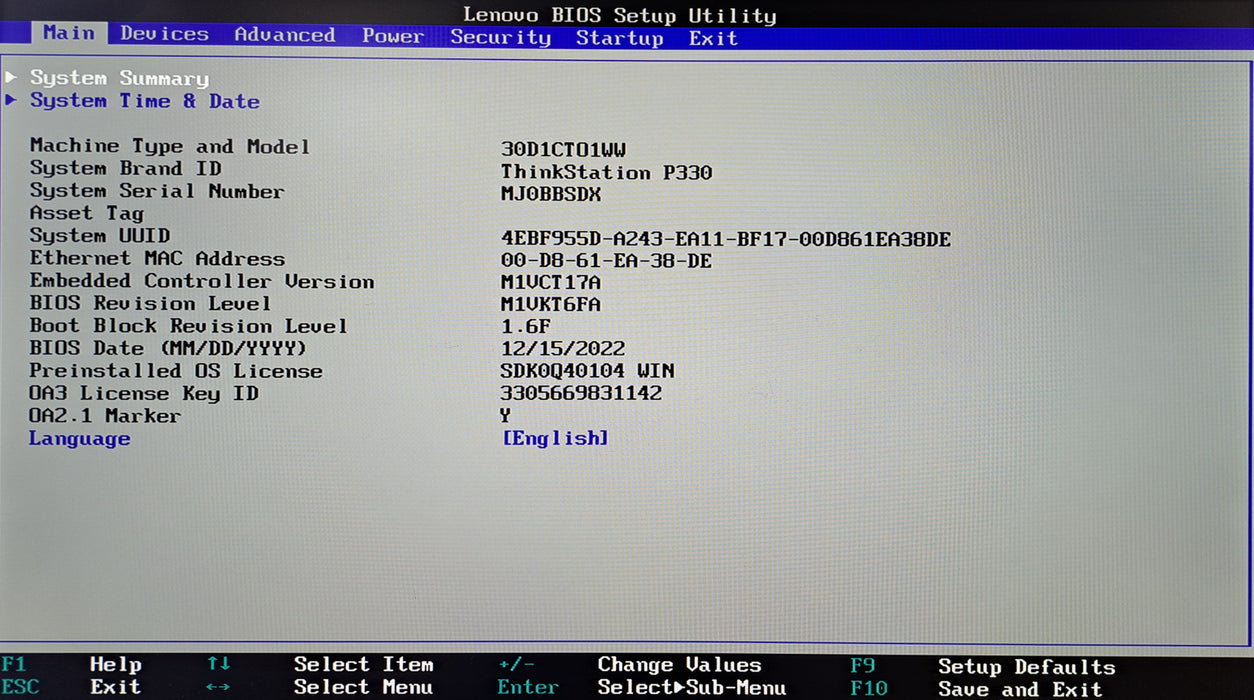The image size is (1254, 700).
Task: Click the Lenovo BIOS Setup Utility title
Action: (x=620, y=15)
